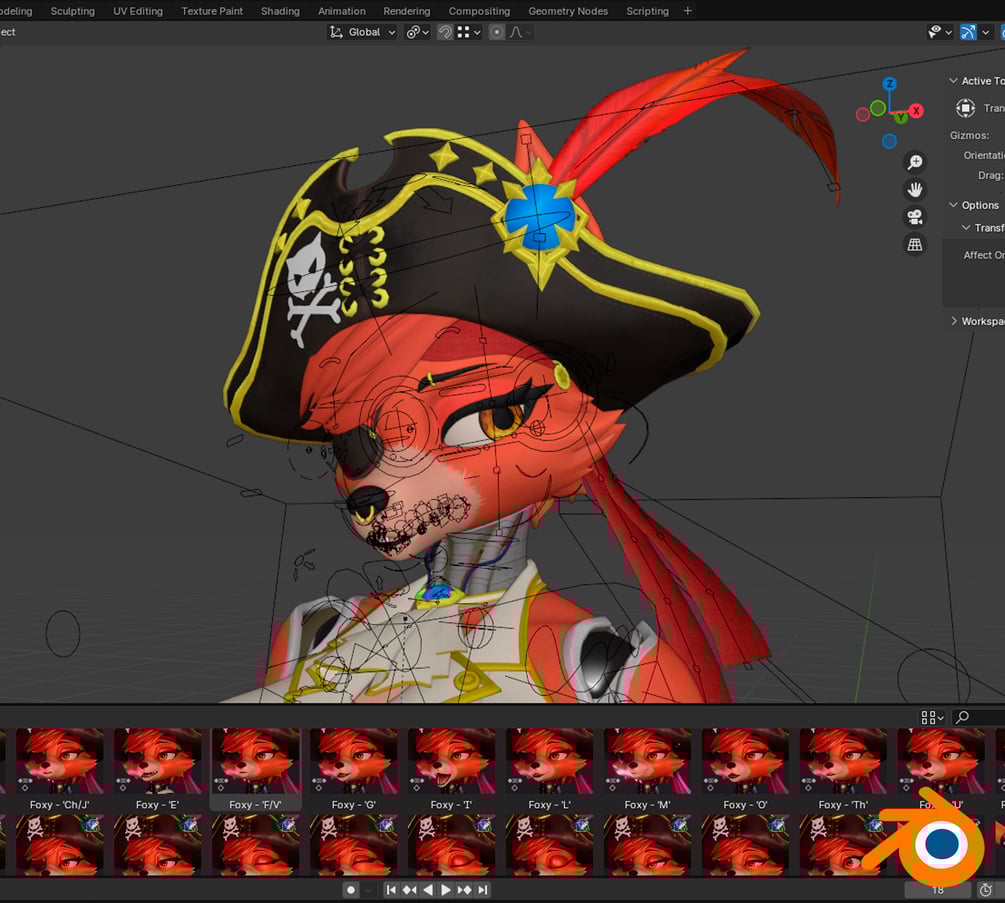Jump to previous keyframe

pyautogui.click(x=409, y=890)
